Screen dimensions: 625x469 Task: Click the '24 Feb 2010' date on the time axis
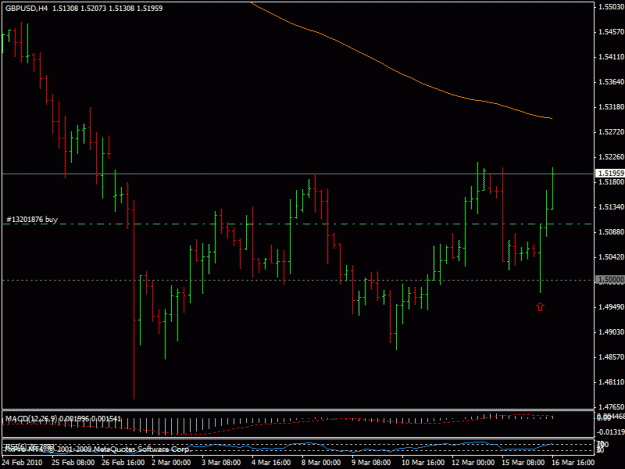[22, 462]
